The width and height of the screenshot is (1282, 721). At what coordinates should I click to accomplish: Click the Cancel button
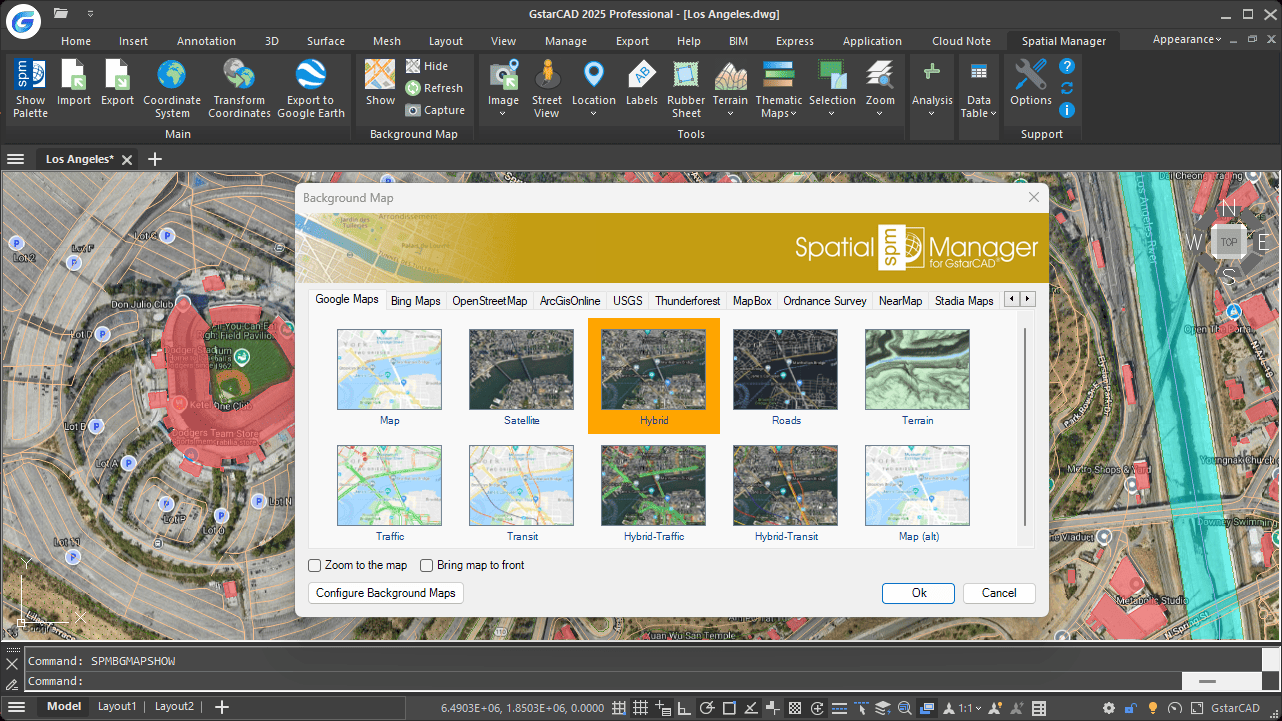click(x=999, y=593)
